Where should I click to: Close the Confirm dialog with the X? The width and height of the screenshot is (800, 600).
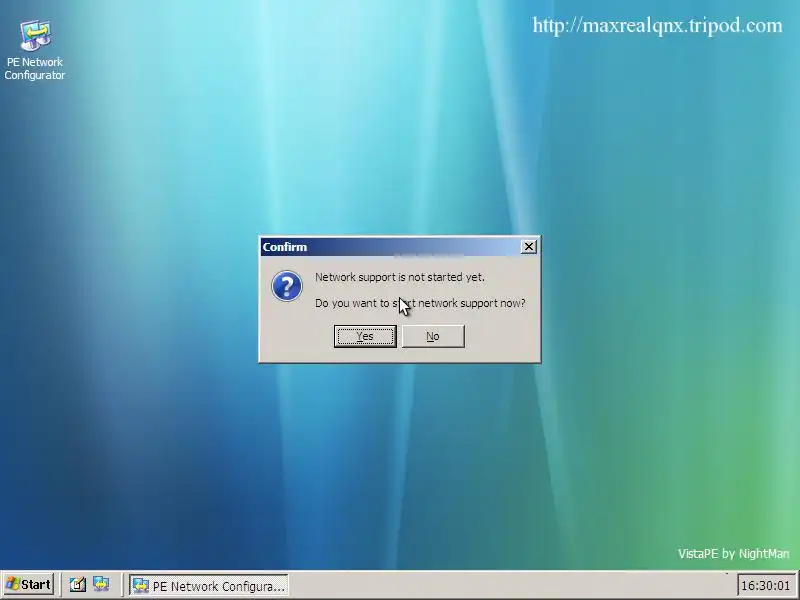coord(529,247)
